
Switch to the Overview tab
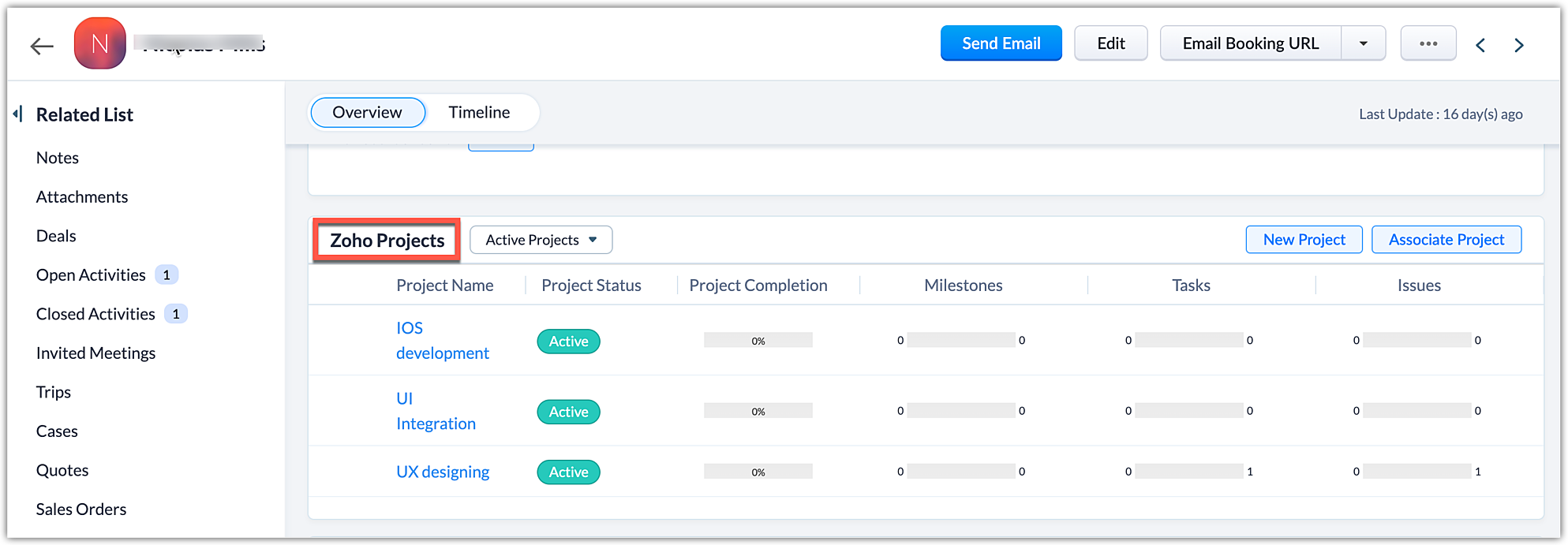point(367,112)
